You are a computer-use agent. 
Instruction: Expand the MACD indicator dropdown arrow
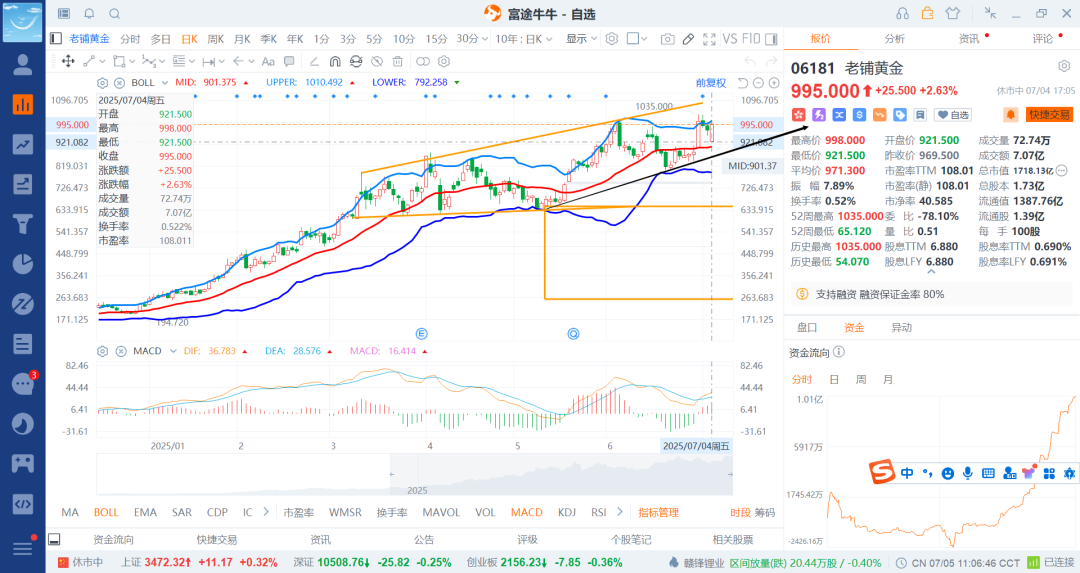point(173,351)
